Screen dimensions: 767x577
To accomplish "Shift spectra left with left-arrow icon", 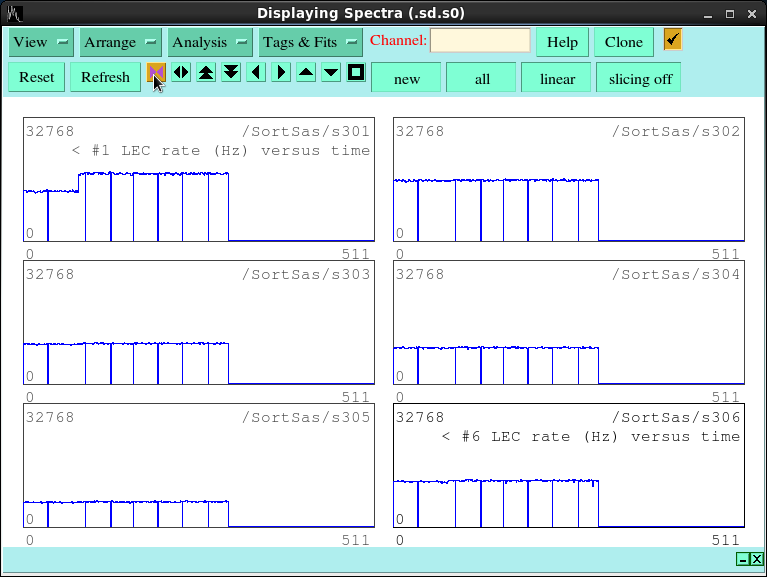I will (256, 73).
